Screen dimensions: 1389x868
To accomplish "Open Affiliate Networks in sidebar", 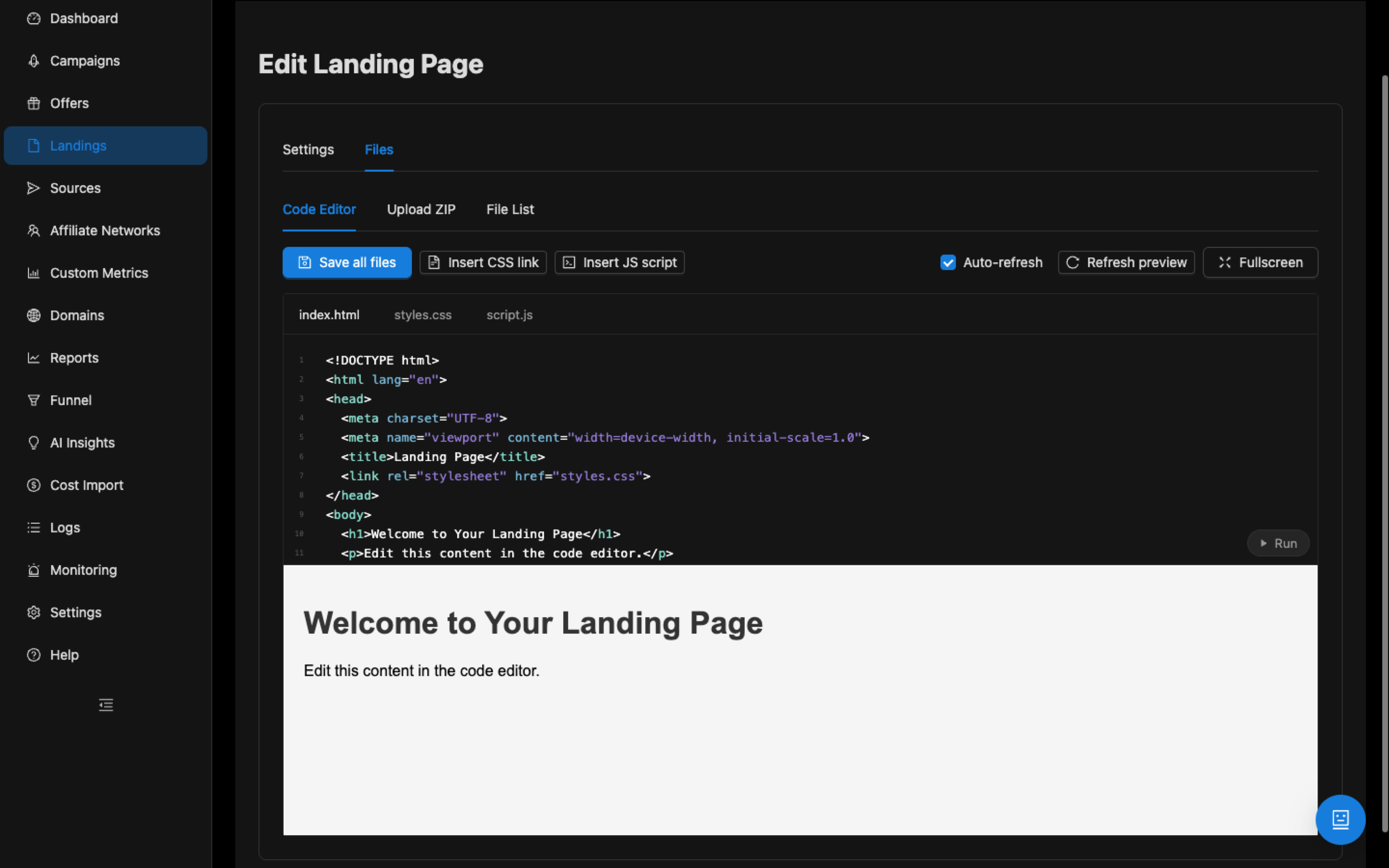I will pyautogui.click(x=106, y=231).
